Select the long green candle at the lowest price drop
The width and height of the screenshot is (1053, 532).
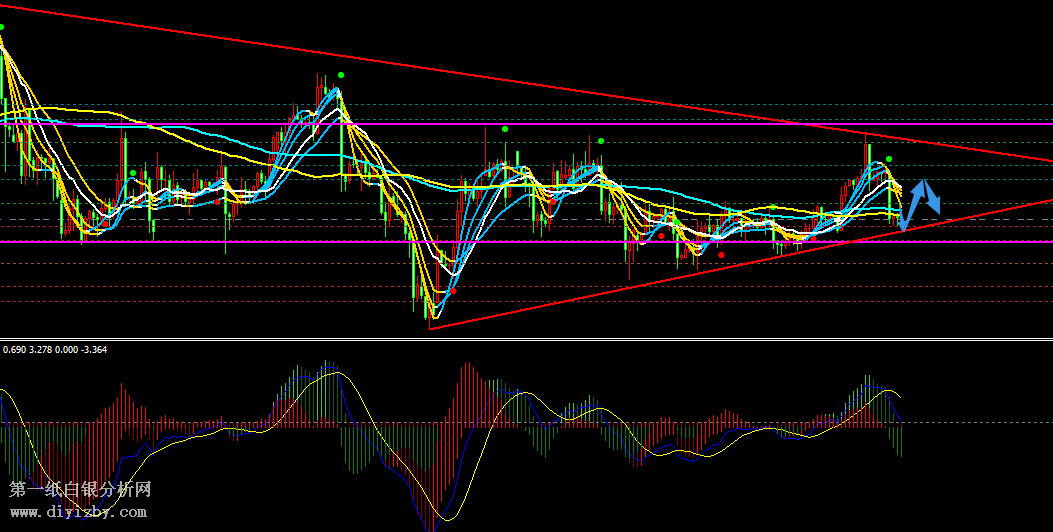414,272
